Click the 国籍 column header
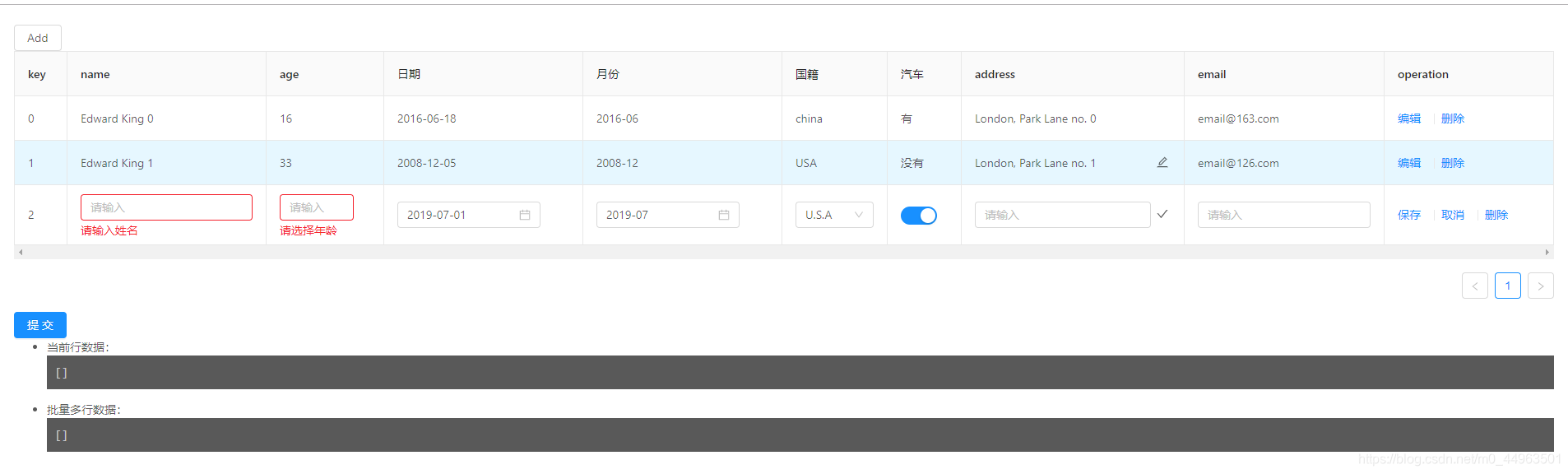This screenshot has height=474, width=1568. pyautogui.click(x=834, y=74)
